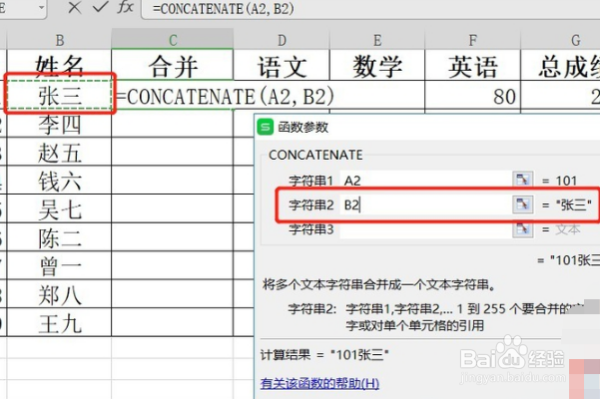600x399 pixels.
Task: Open name box dropdown arrow
Action: 41,7
